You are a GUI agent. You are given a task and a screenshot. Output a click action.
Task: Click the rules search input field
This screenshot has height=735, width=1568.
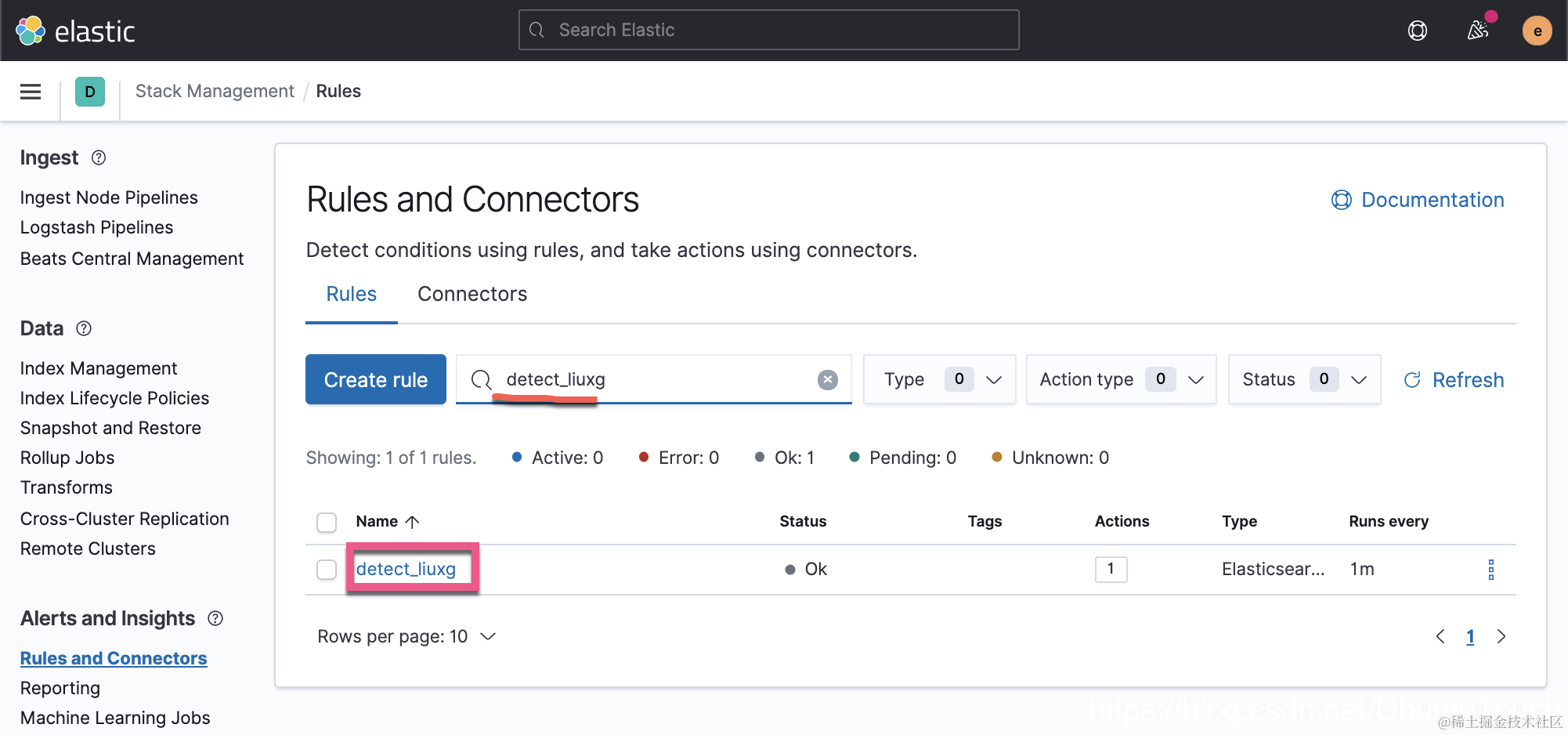coord(654,379)
